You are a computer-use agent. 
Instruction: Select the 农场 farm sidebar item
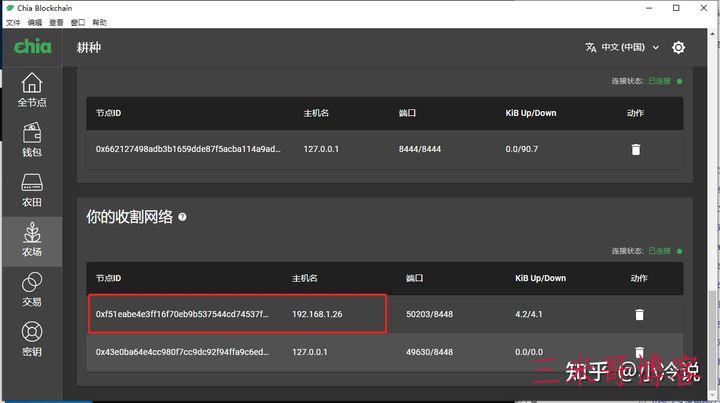click(32, 240)
